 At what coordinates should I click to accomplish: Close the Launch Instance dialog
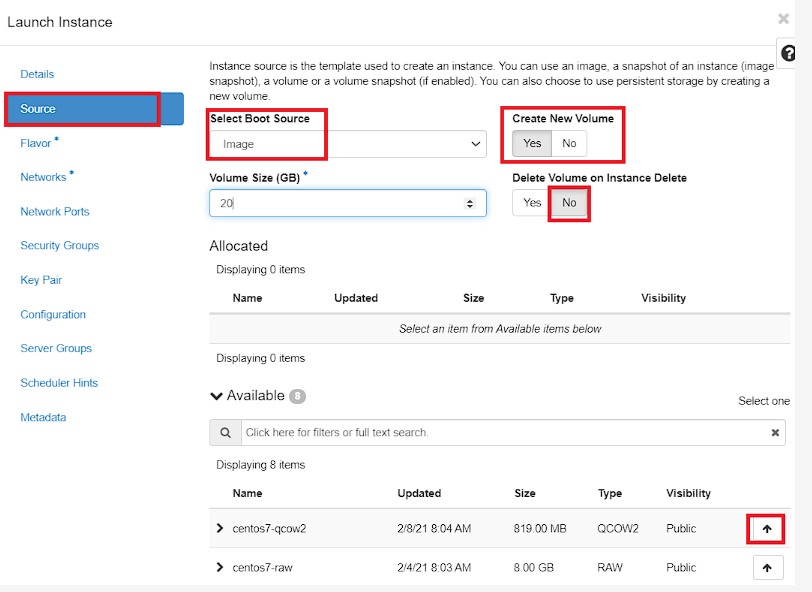(783, 19)
